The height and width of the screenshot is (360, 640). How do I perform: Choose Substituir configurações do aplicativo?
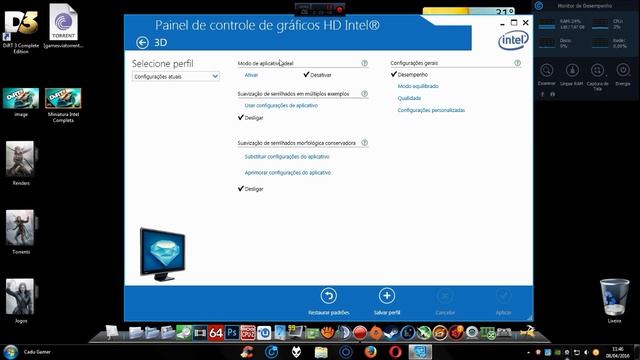pyautogui.click(x=287, y=157)
